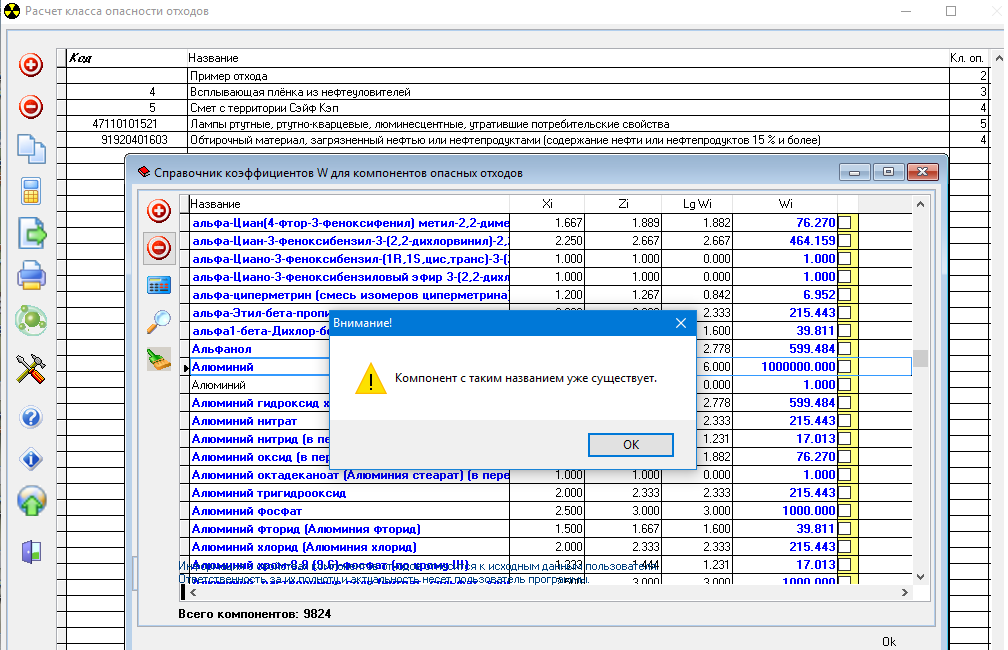Click the export icon with green arrow
This screenshot has width=1008, height=650.
pos(32,234)
